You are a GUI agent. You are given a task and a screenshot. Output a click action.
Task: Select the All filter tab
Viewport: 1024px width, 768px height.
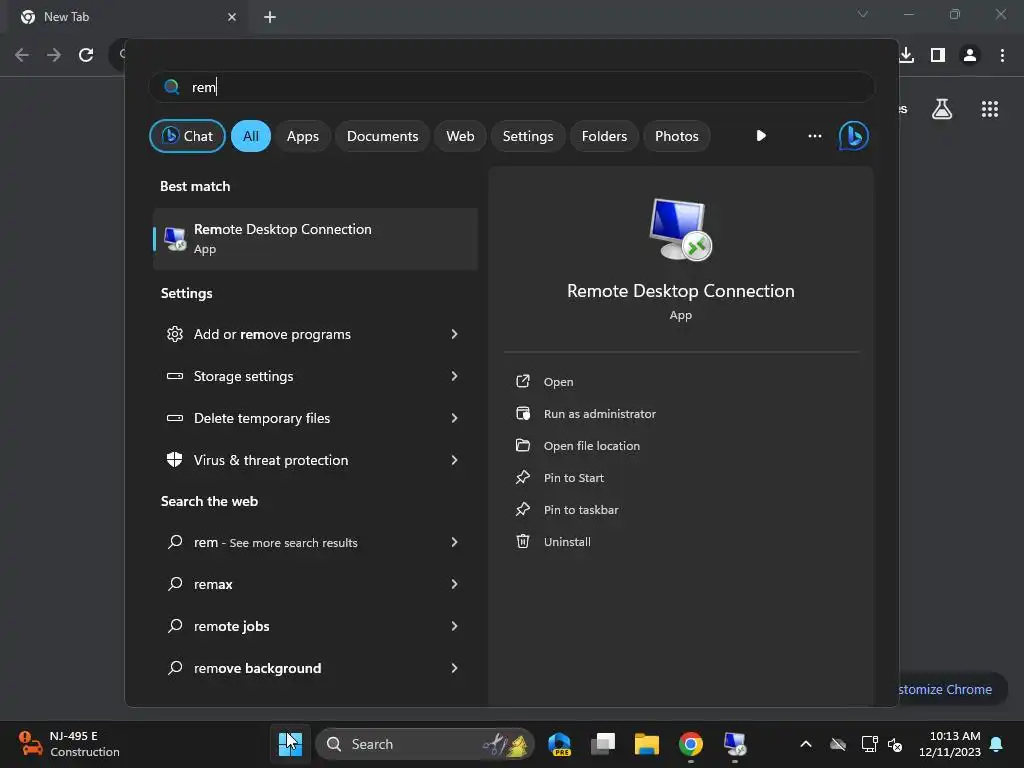[x=251, y=136]
